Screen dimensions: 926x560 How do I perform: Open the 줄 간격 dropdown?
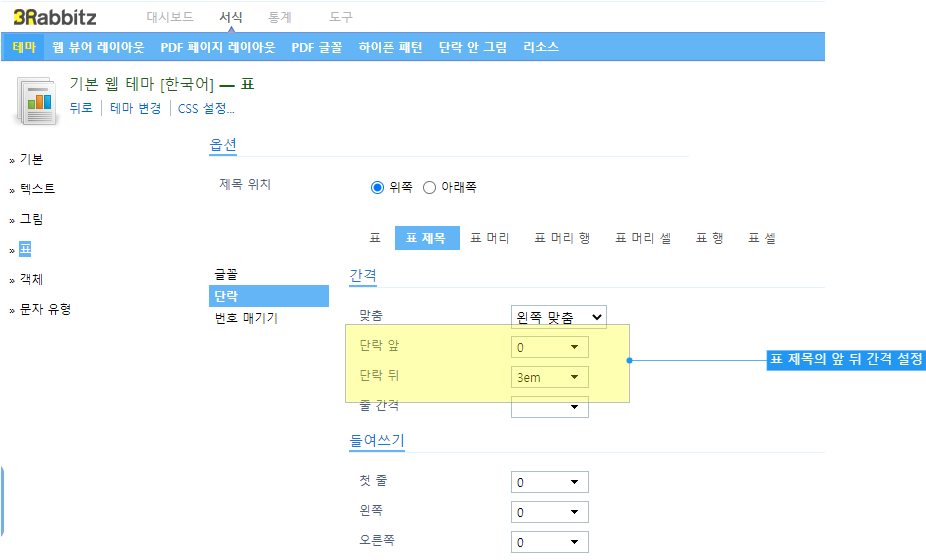coord(550,407)
